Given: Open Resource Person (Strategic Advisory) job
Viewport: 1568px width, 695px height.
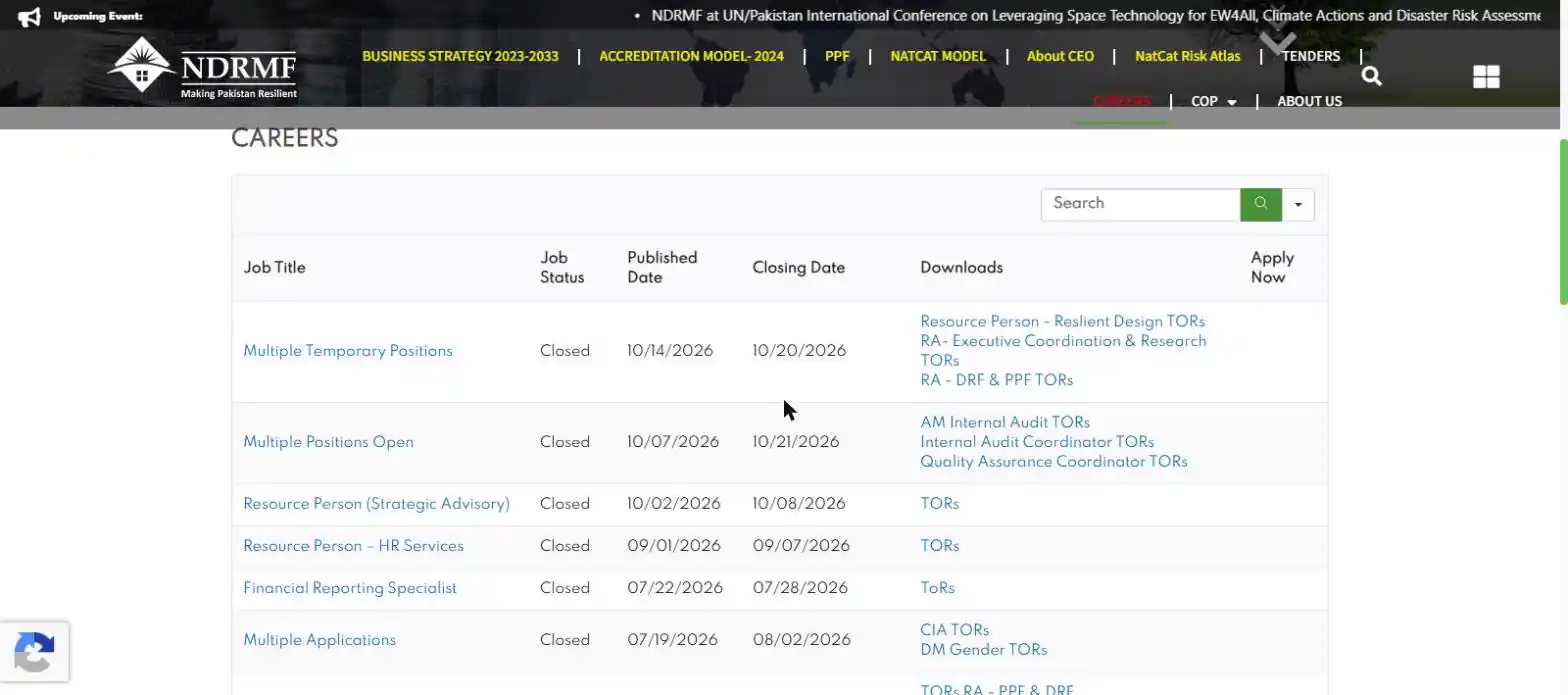Looking at the screenshot, I should 376,504.
